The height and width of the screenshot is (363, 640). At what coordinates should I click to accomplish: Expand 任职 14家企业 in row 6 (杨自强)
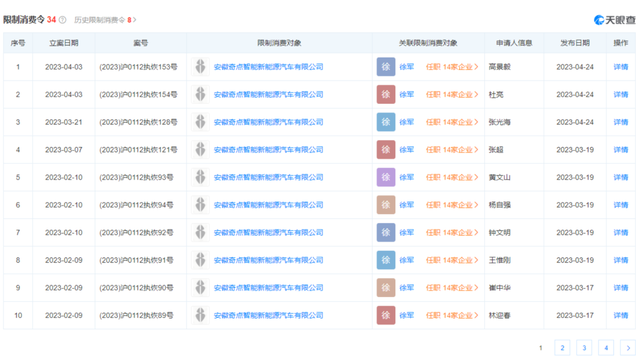[x=452, y=205]
